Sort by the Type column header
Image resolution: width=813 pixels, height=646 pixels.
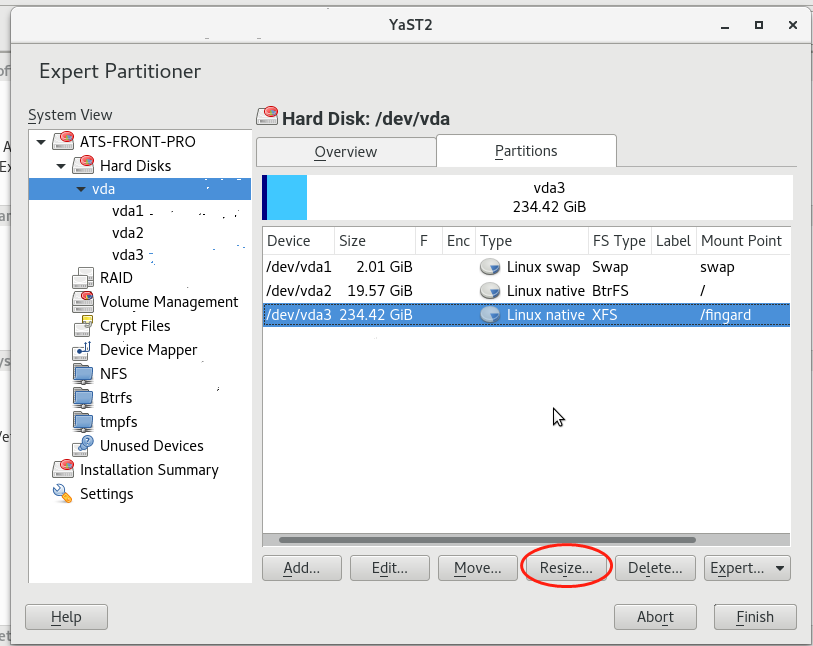coord(531,241)
